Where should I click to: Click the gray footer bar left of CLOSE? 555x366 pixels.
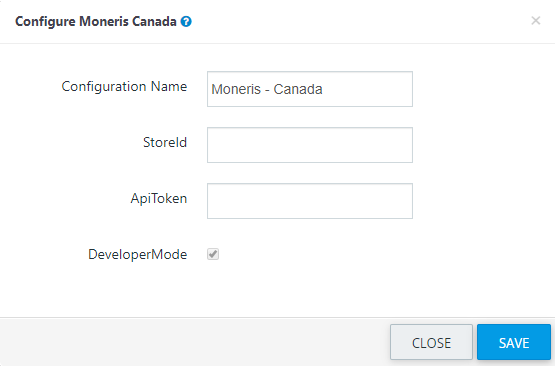[x=195, y=342]
